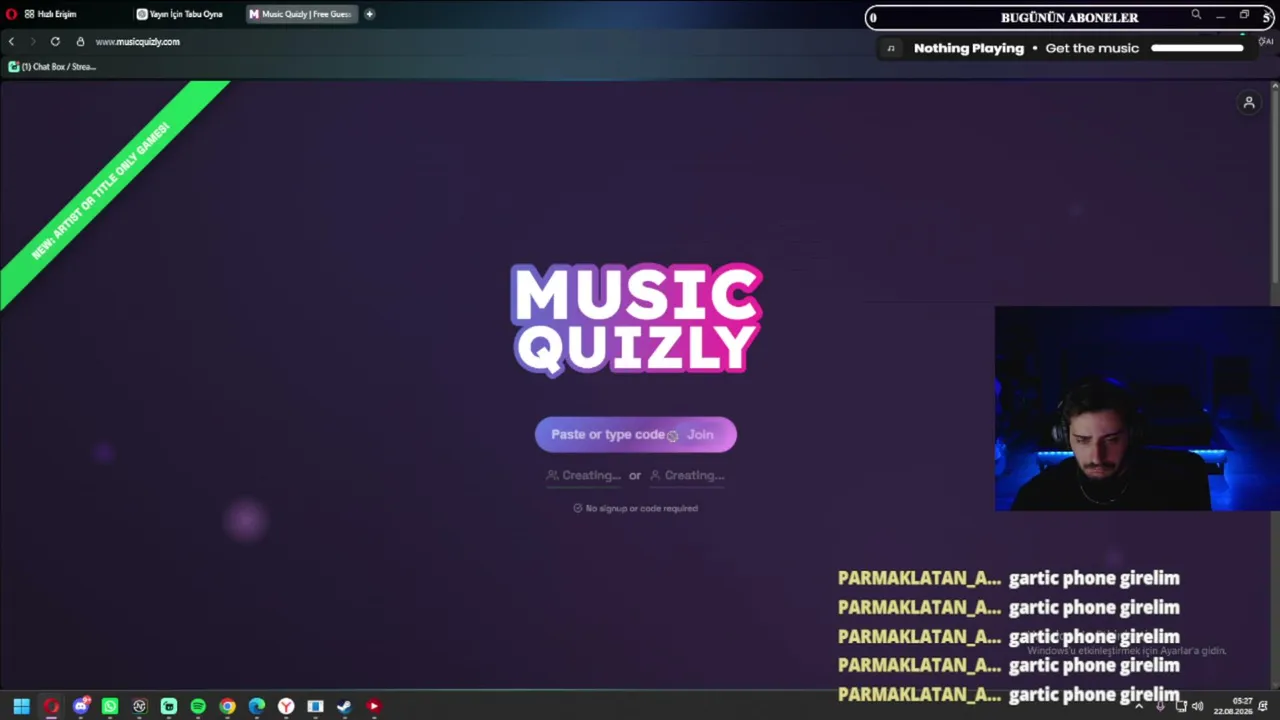Go forward in browser history
The image size is (1280, 720).
tap(32, 42)
